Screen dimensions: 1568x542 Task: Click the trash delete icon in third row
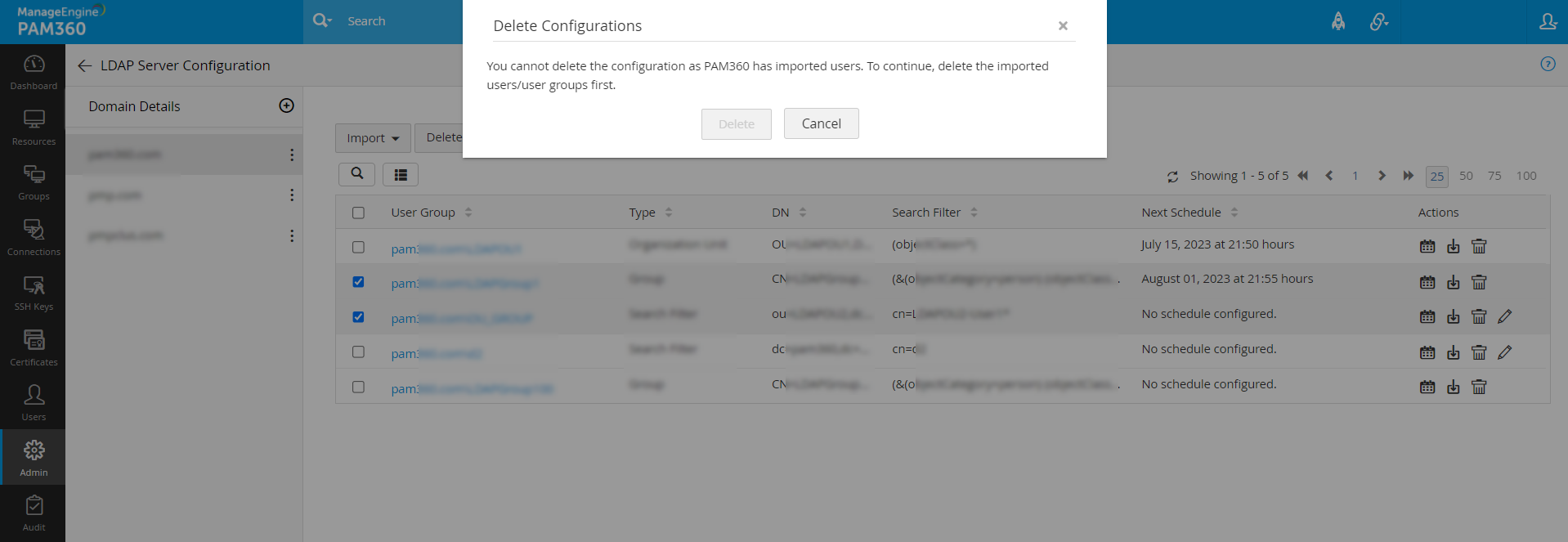pyautogui.click(x=1479, y=316)
